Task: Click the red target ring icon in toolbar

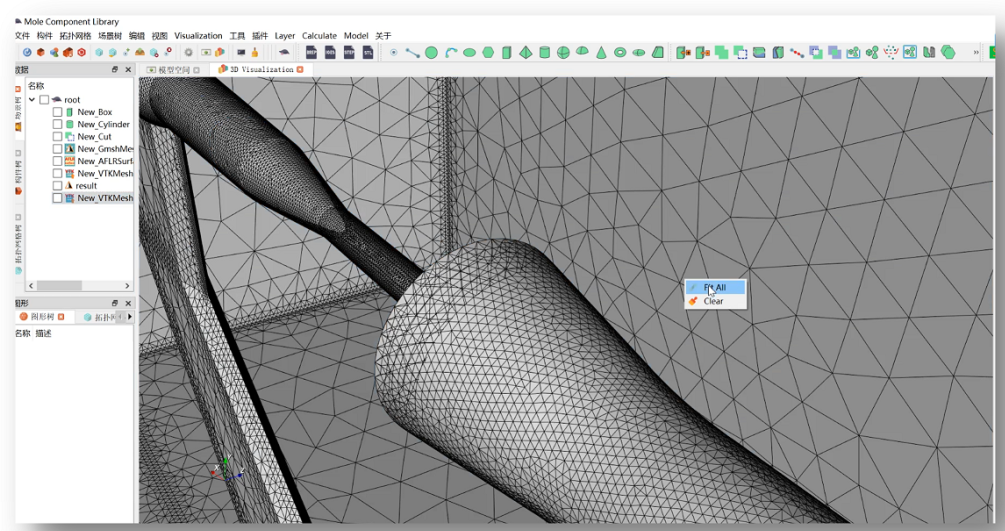Action: click(81, 53)
